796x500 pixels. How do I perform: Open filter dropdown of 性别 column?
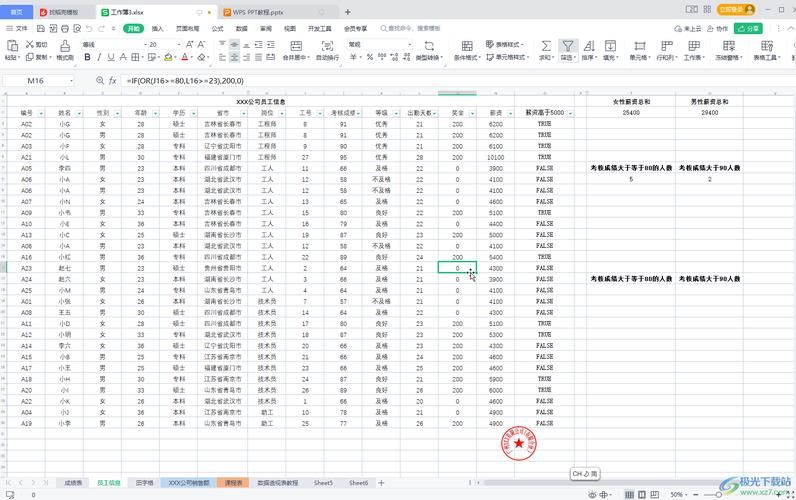[x=117, y=113]
